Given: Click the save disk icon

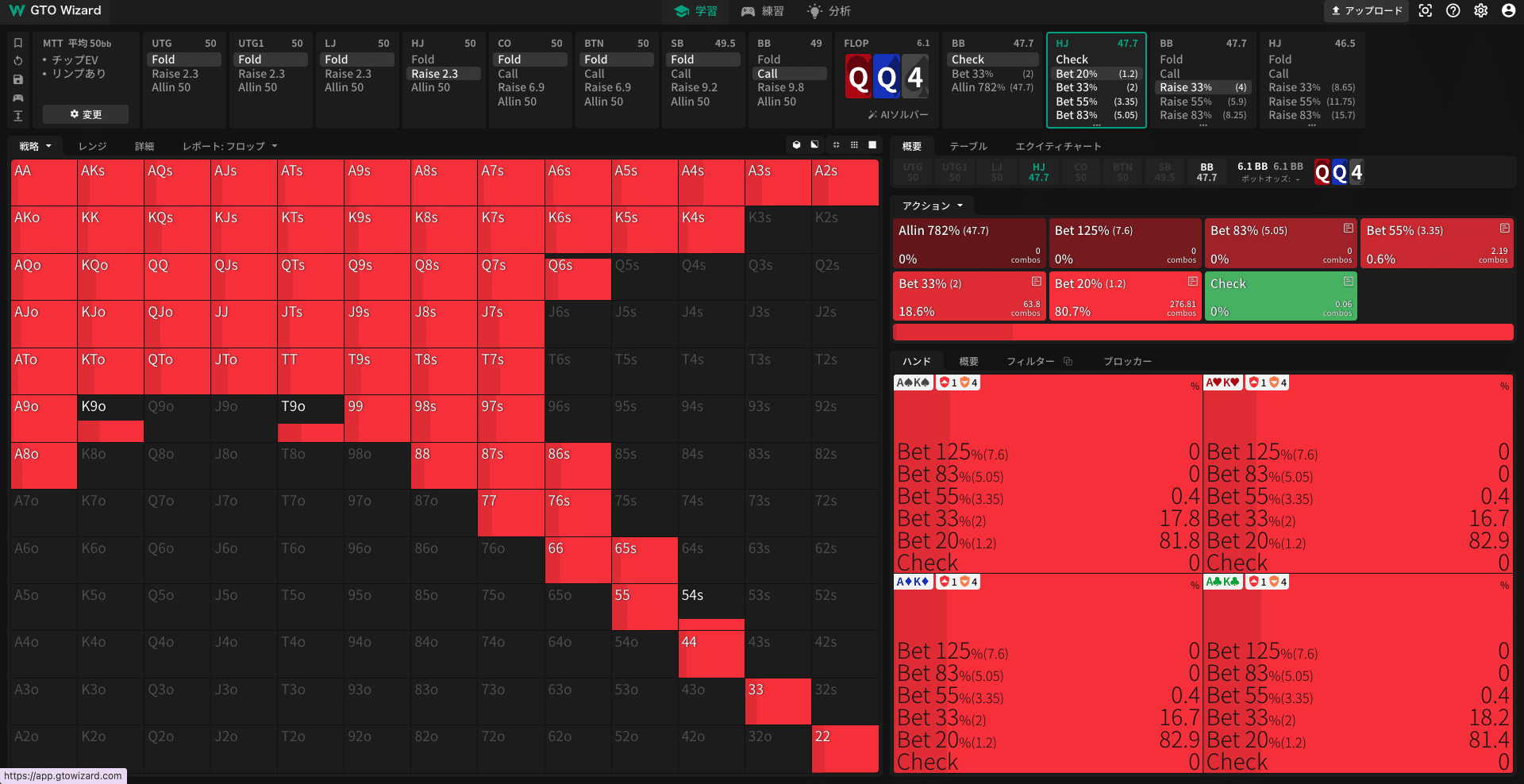Looking at the screenshot, I should (18, 79).
